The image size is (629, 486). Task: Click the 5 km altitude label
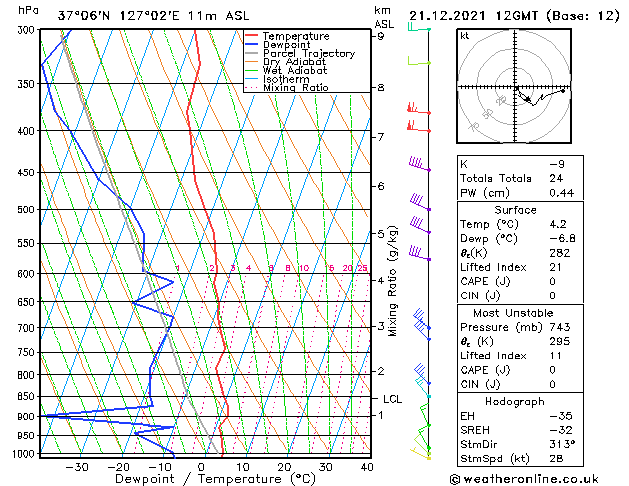381,233
